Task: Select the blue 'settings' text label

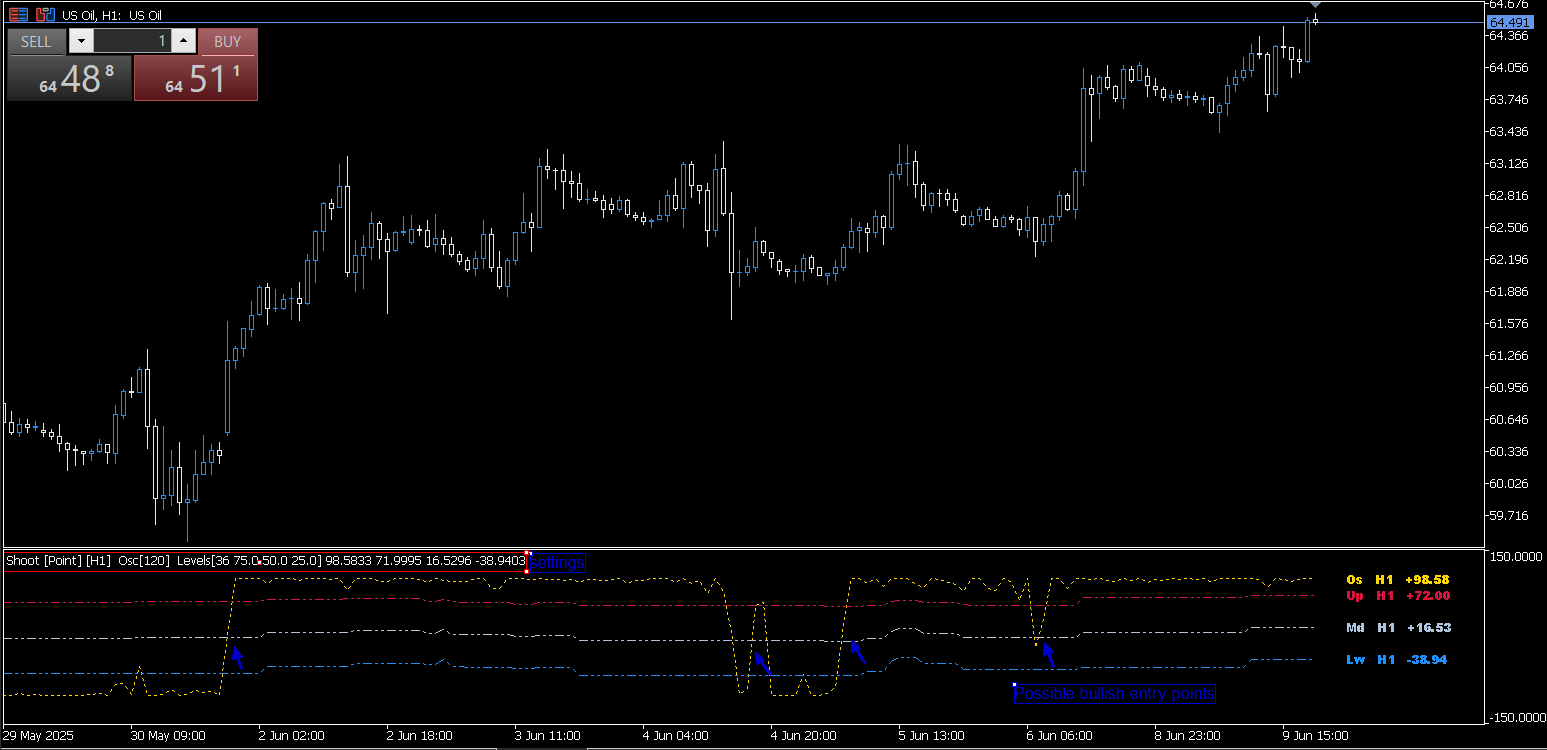Action: [557, 563]
